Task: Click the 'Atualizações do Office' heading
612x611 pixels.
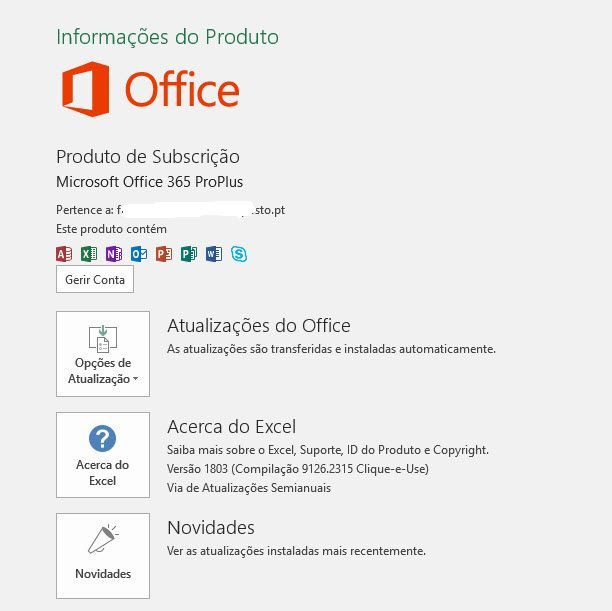Action: point(259,326)
